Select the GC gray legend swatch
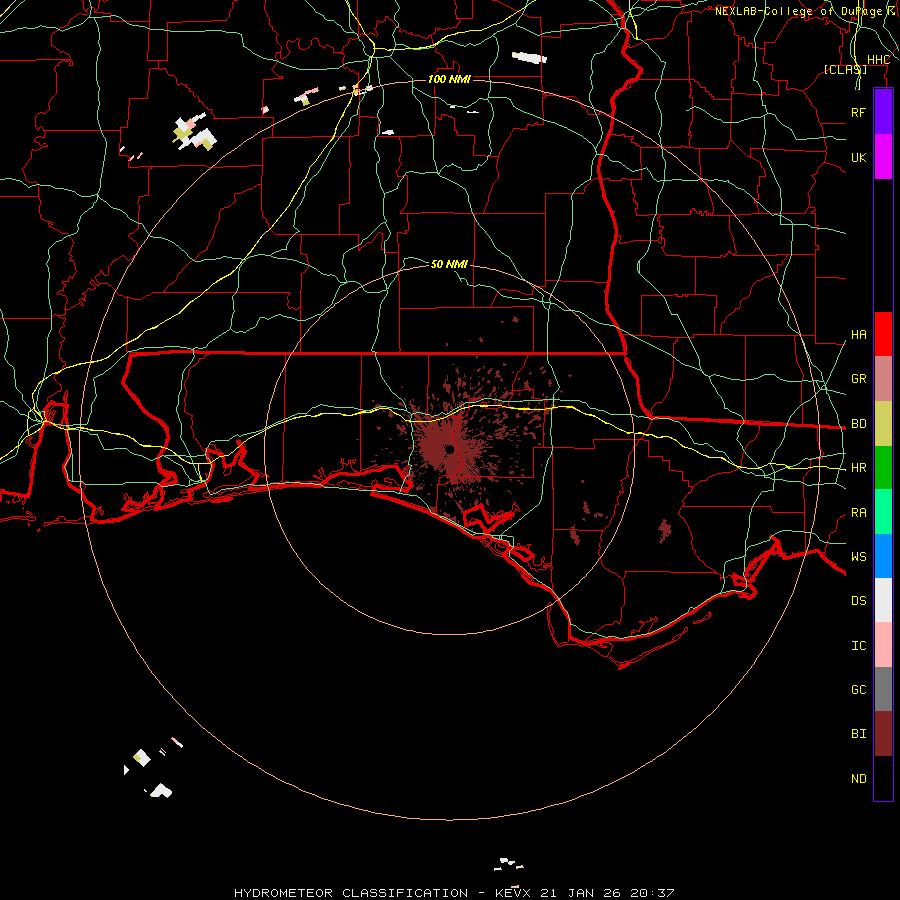Viewport: 900px width, 900px height. (883, 689)
